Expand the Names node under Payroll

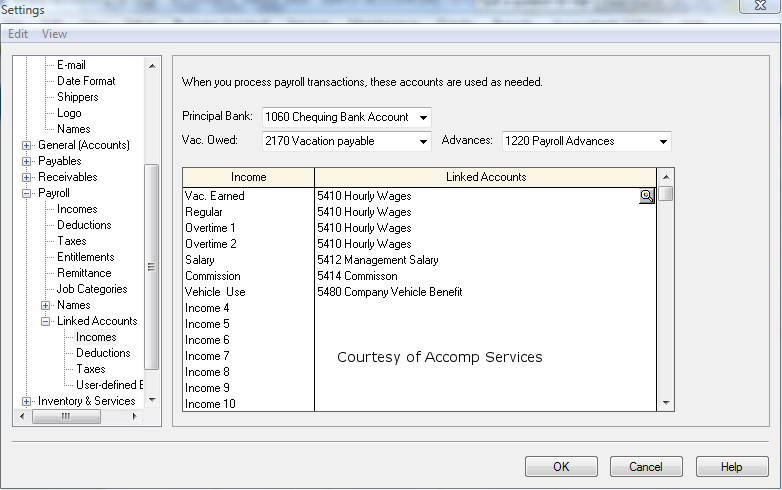[45, 306]
